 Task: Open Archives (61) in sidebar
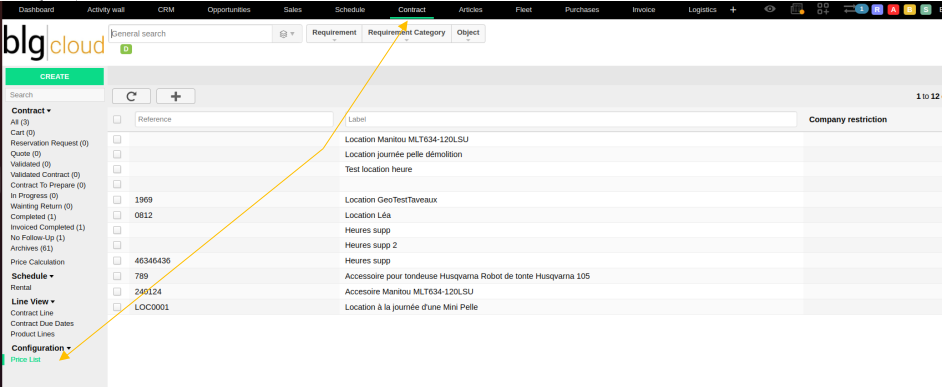(x=32, y=248)
